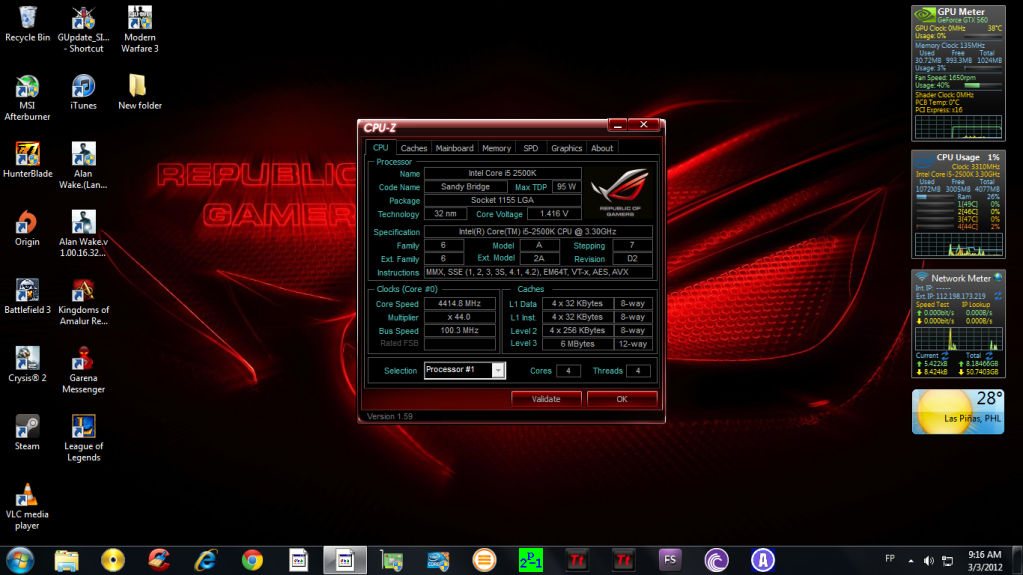Click the Bus Speed 100.3 MHz field
The height and width of the screenshot is (575, 1023).
[459, 330]
